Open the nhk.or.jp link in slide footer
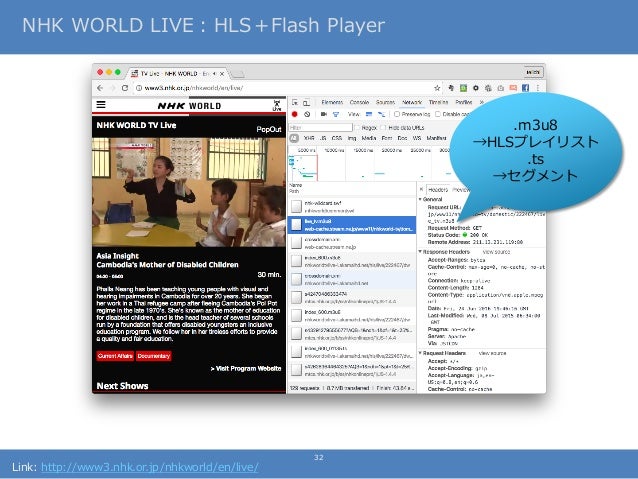The image size is (638, 479). click(x=149, y=467)
